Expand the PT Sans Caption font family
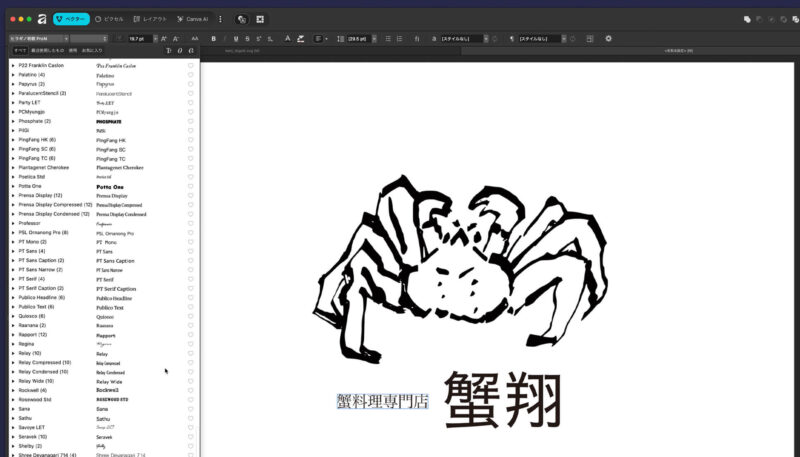The width and height of the screenshot is (800, 457). (13, 261)
